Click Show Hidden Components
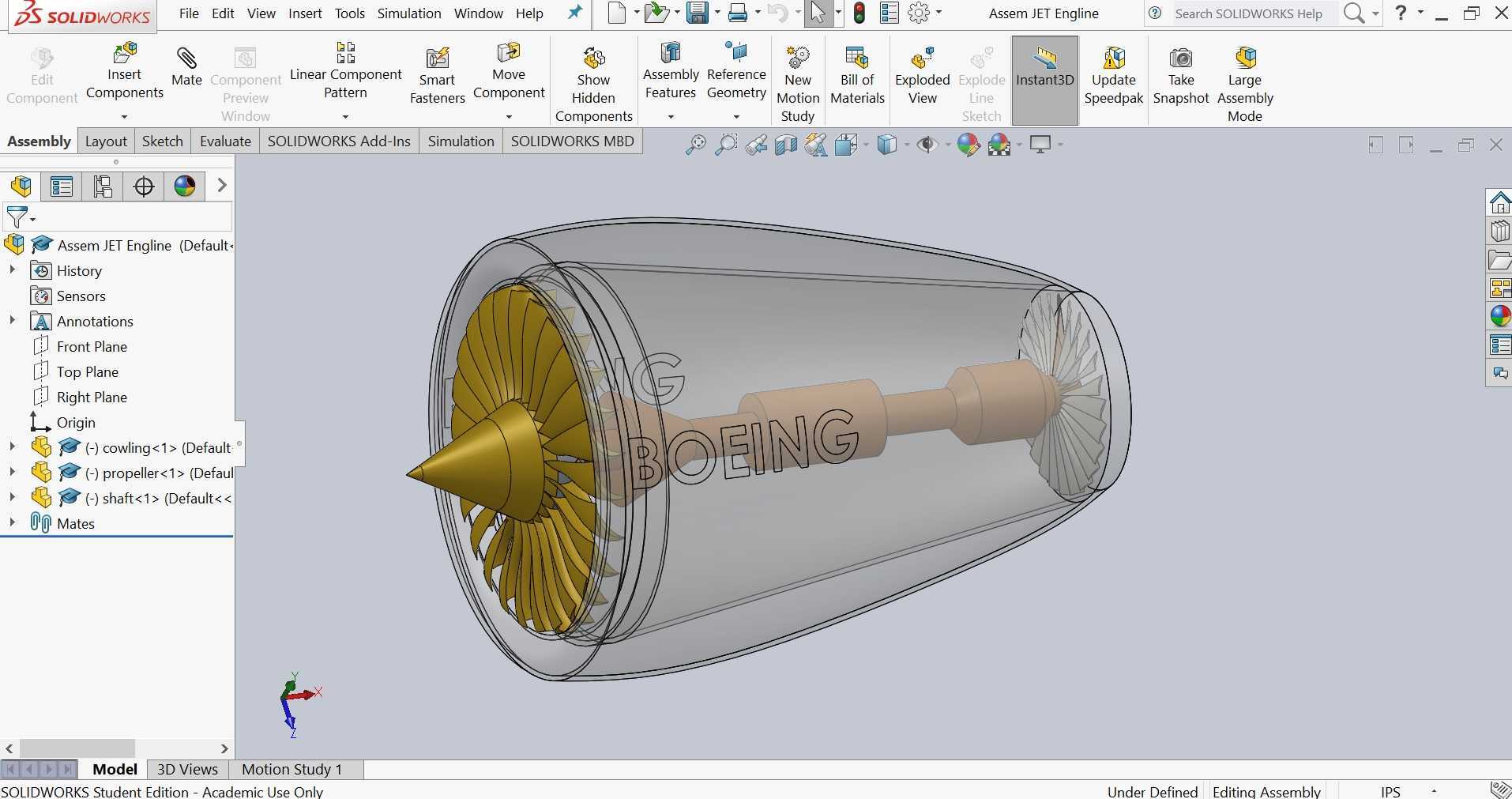The height and width of the screenshot is (799, 1512). [593, 85]
